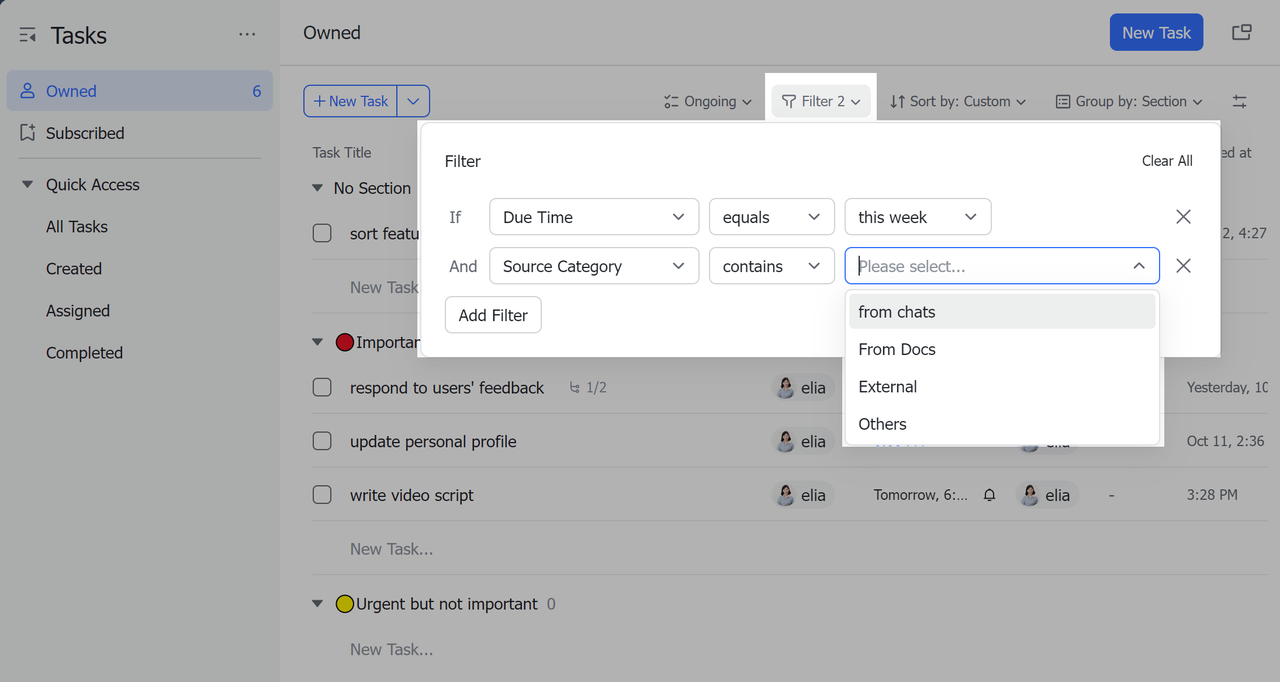Remove the Due Time filter row
The width and height of the screenshot is (1280, 682).
pyautogui.click(x=1183, y=217)
